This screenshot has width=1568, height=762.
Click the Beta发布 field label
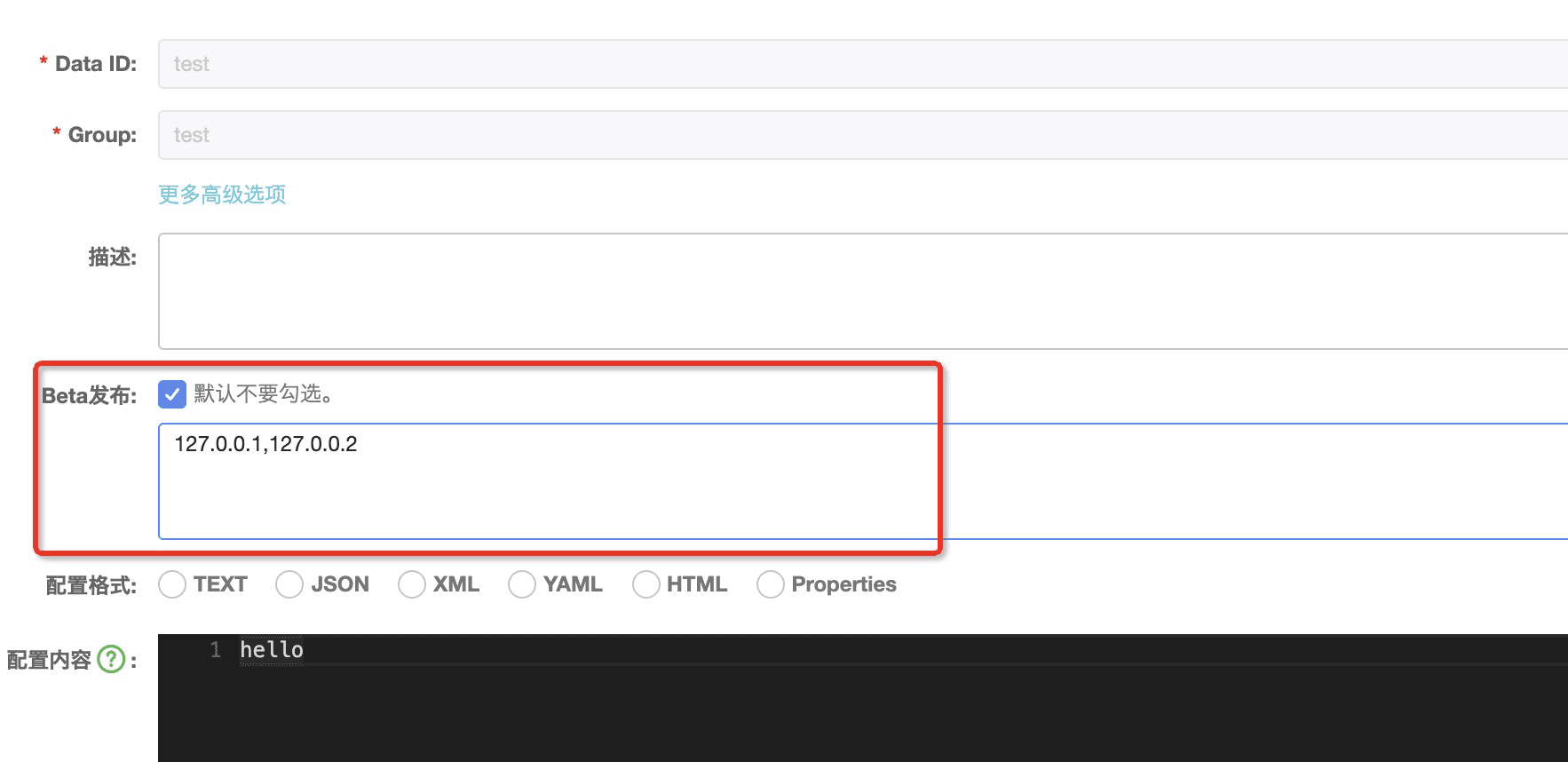click(89, 396)
